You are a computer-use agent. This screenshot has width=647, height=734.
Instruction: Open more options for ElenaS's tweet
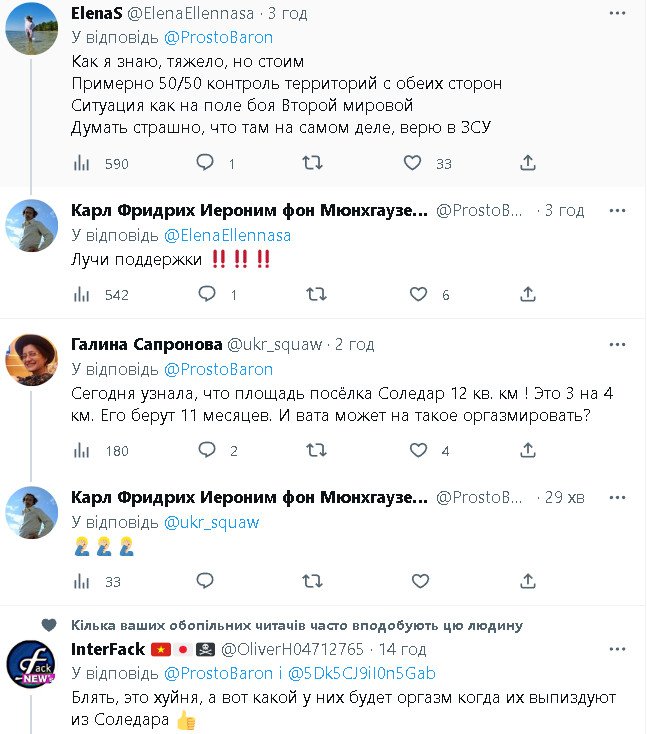coord(619,13)
